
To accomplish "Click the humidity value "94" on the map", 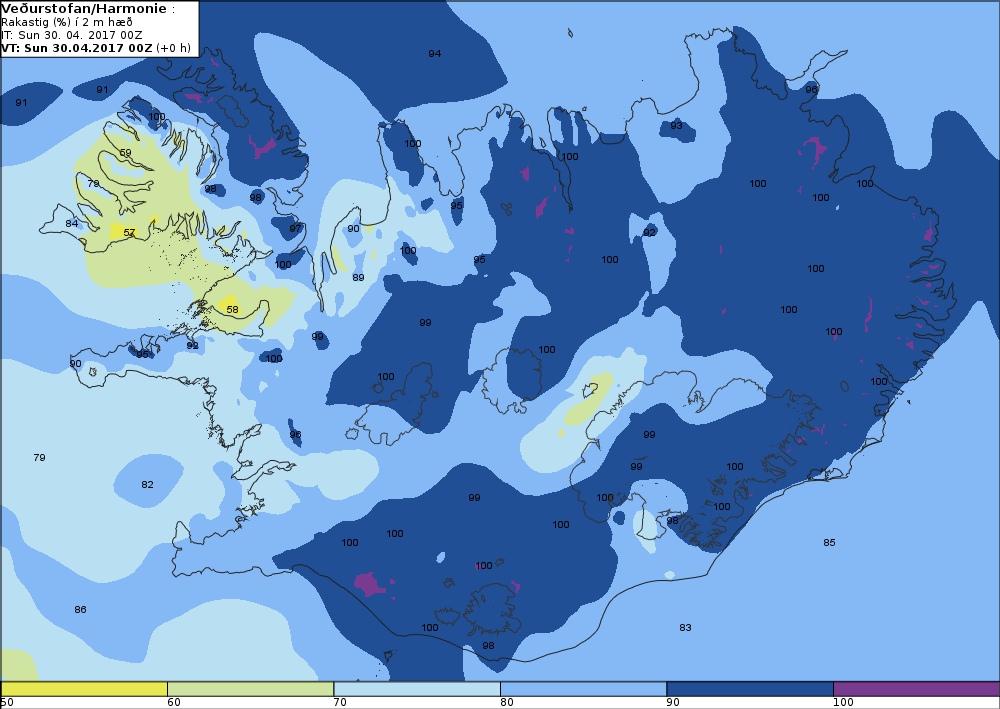I will [x=434, y=54].
